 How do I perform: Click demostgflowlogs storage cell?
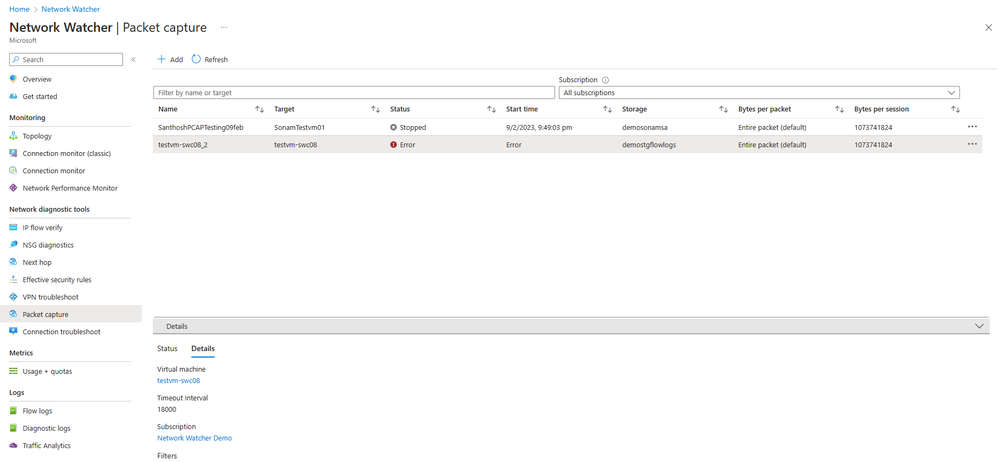click(x=649, y=145)
